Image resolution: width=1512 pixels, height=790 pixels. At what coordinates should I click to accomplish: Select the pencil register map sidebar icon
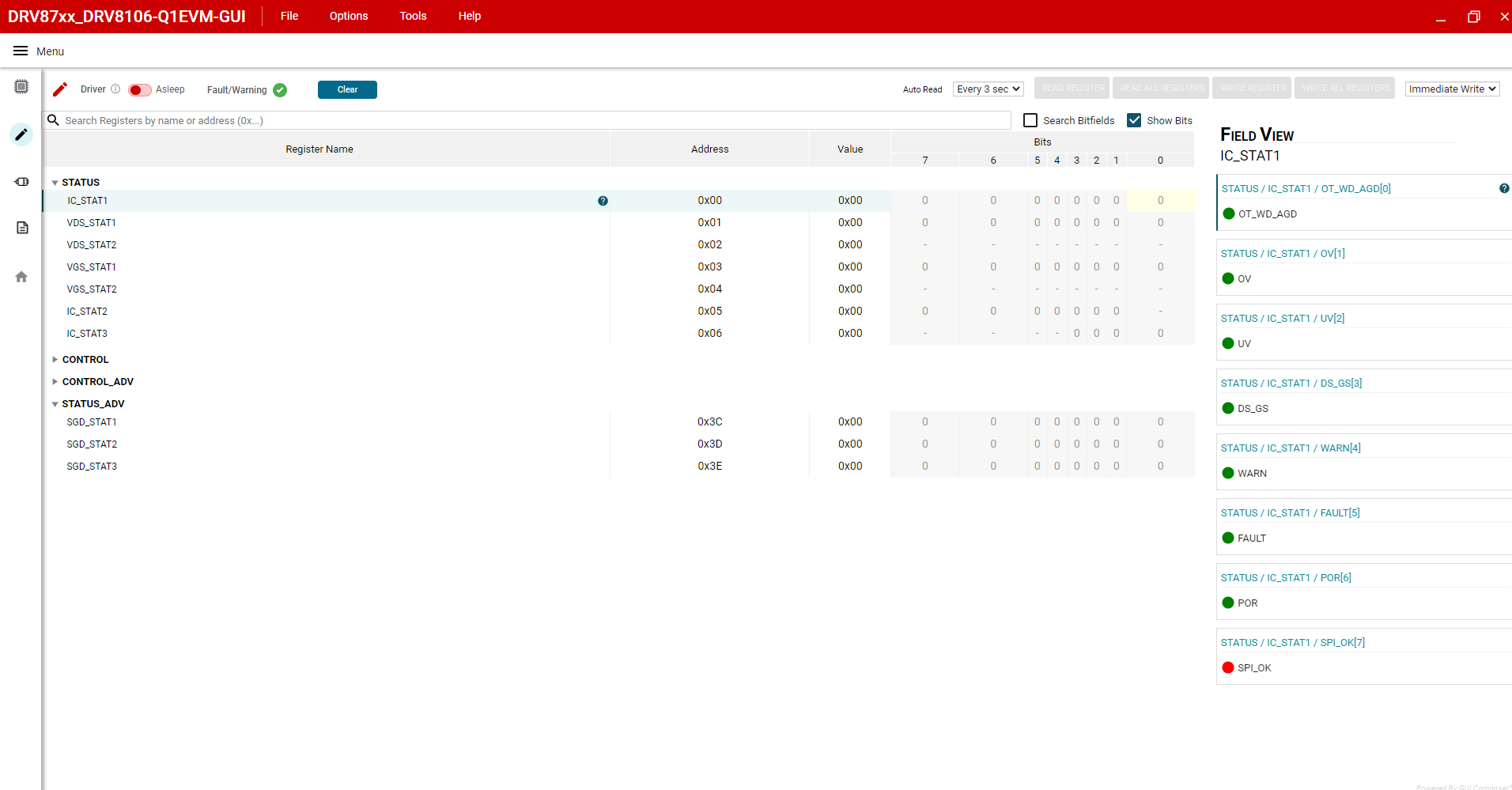(21, 134)
